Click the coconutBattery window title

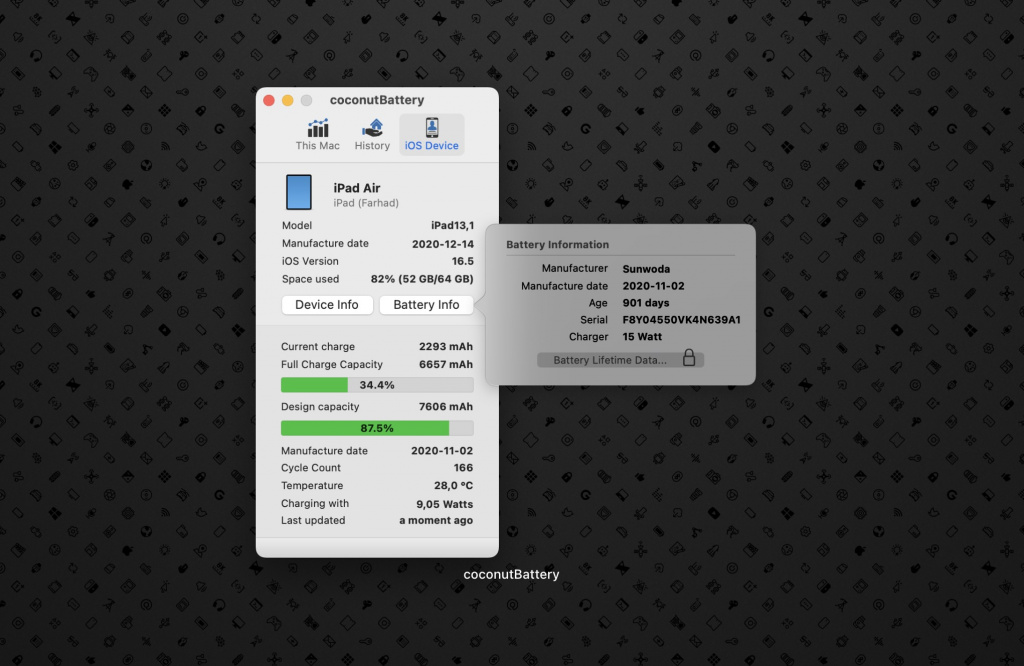[x=377, y=100]
